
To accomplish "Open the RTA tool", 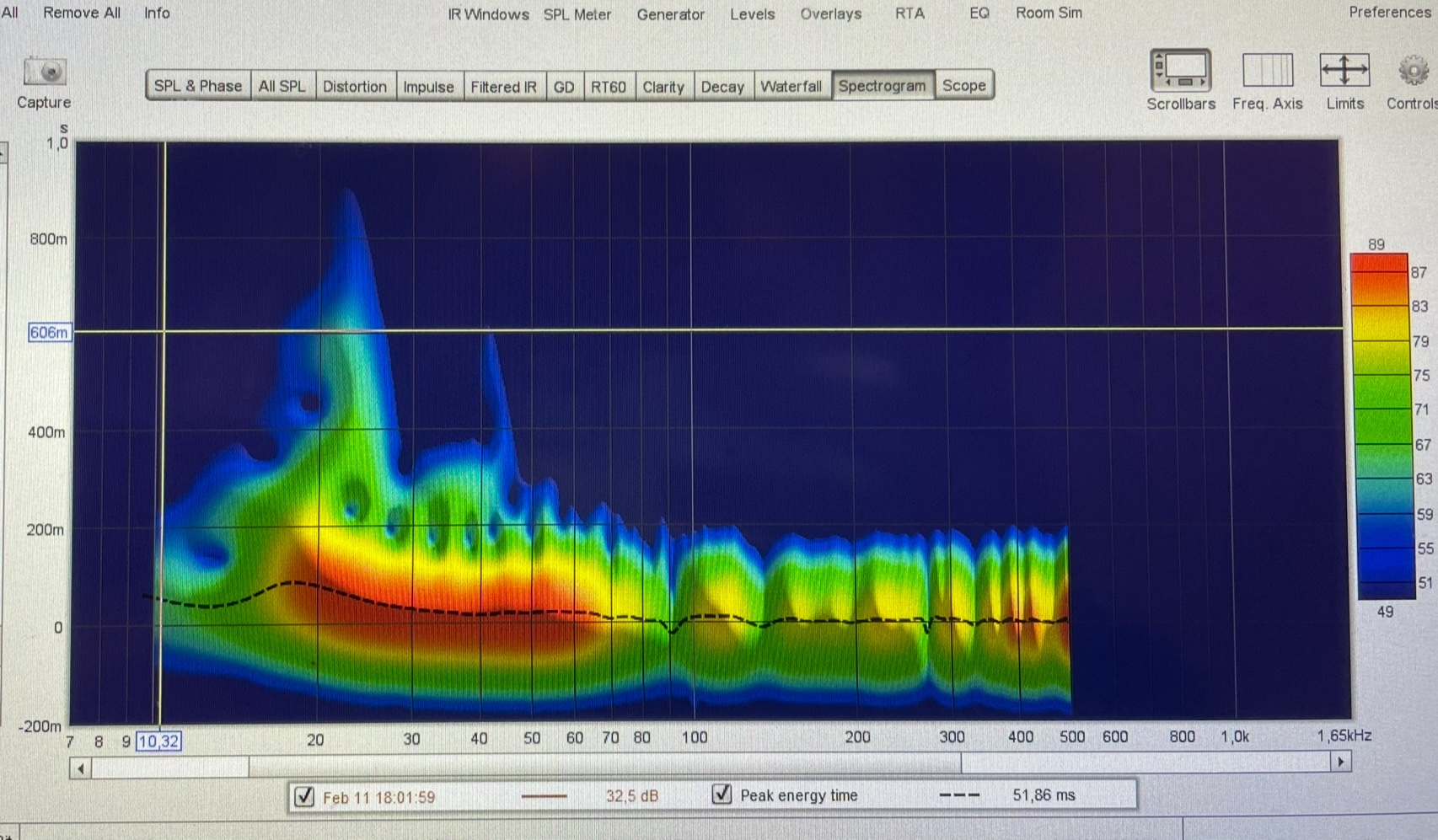I will [909, 13].
